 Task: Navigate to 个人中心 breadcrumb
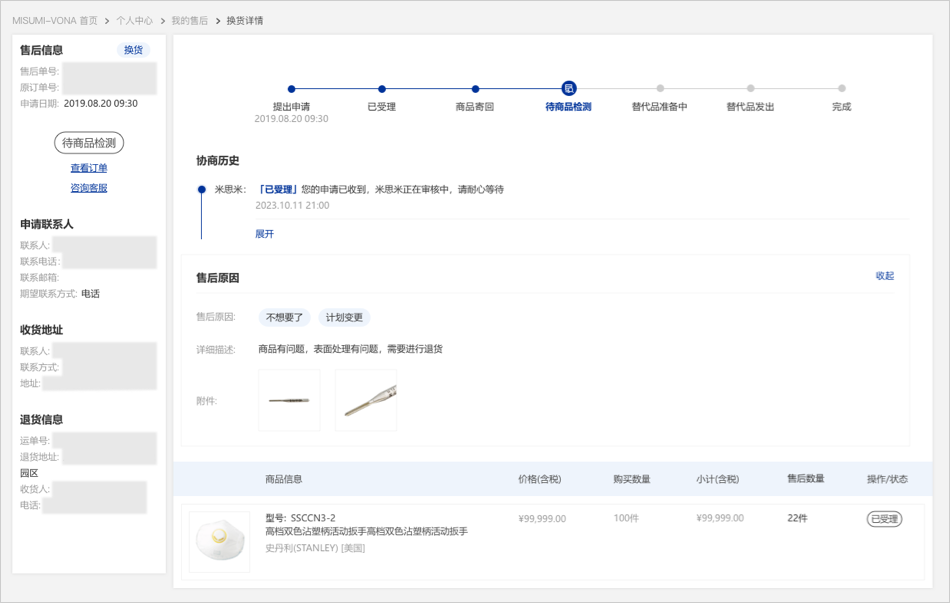[134, 20]
